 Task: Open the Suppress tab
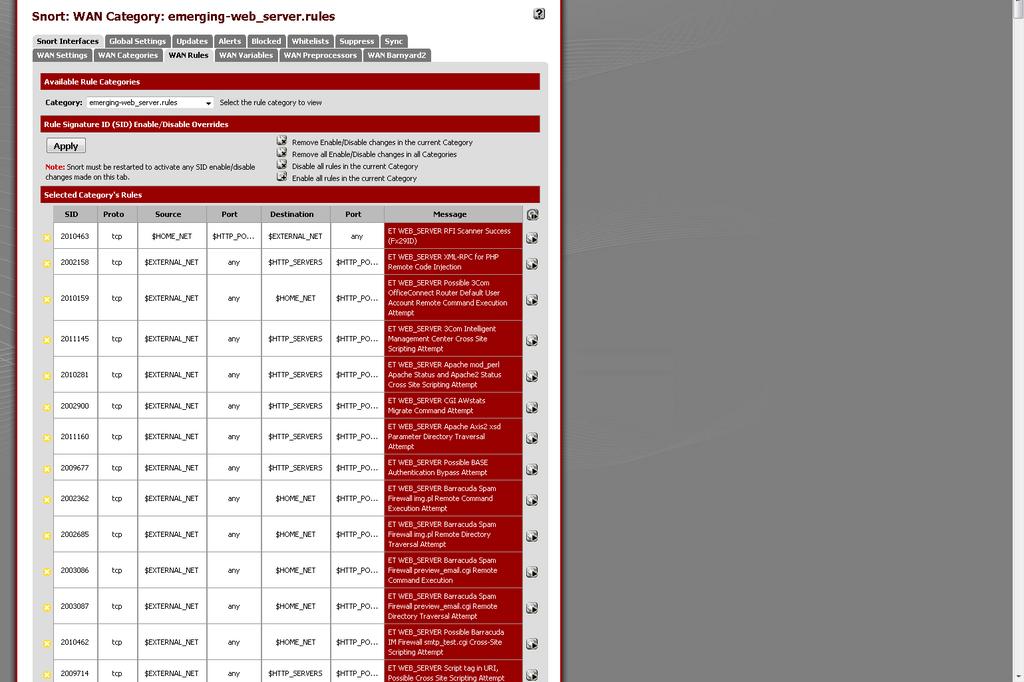pos(356,41)
